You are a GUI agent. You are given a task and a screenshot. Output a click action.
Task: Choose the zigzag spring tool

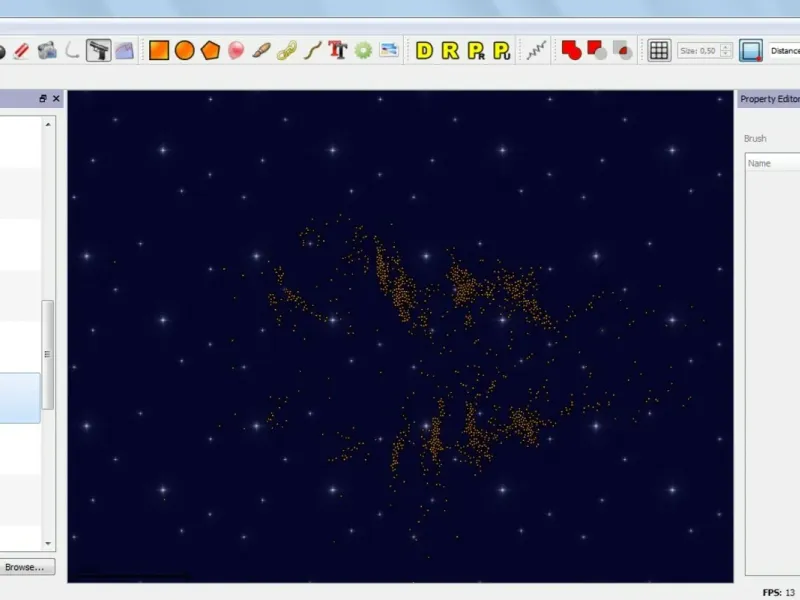(536, 50)
